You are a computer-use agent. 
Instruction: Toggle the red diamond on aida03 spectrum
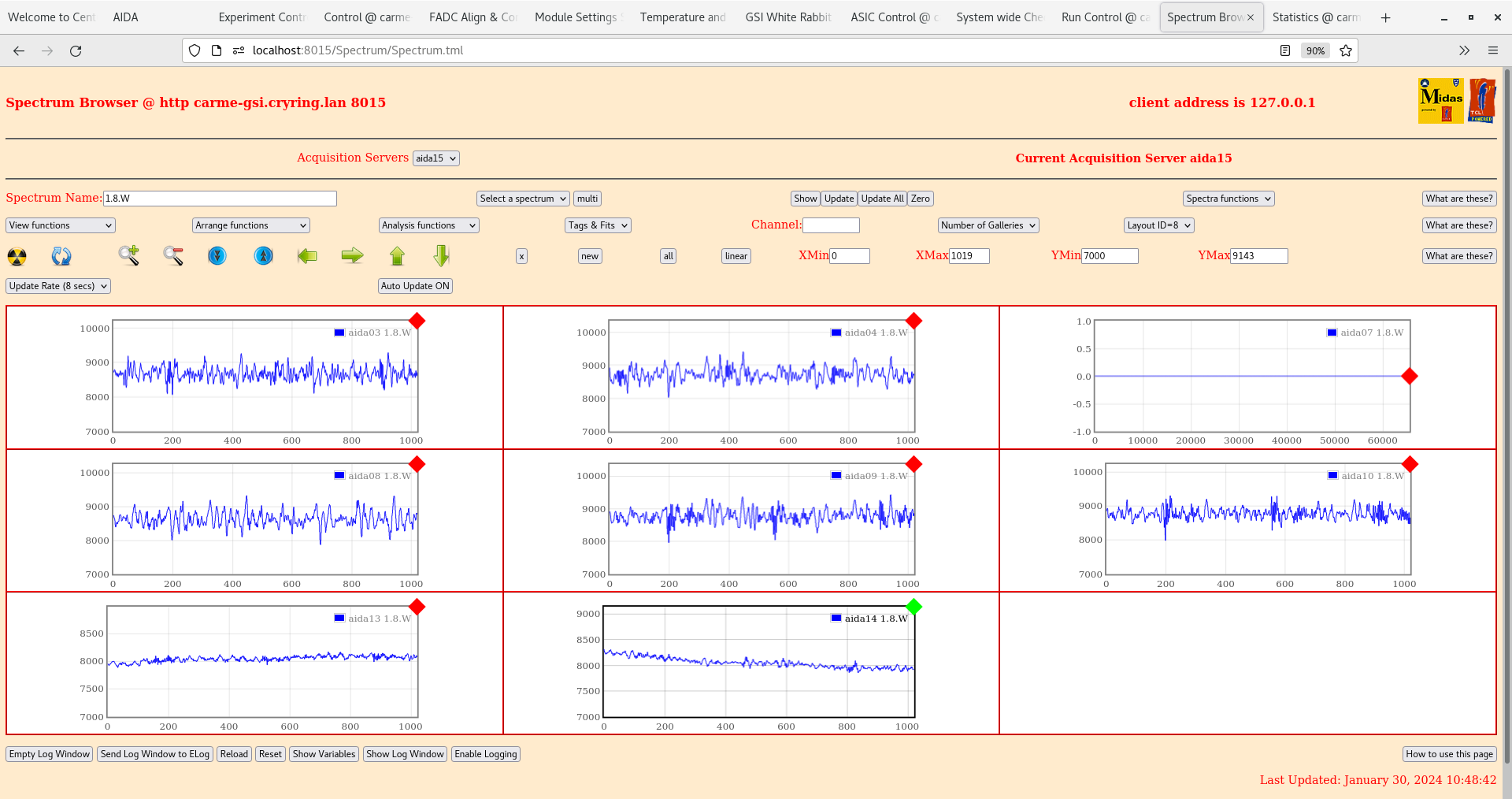point(417,321)
